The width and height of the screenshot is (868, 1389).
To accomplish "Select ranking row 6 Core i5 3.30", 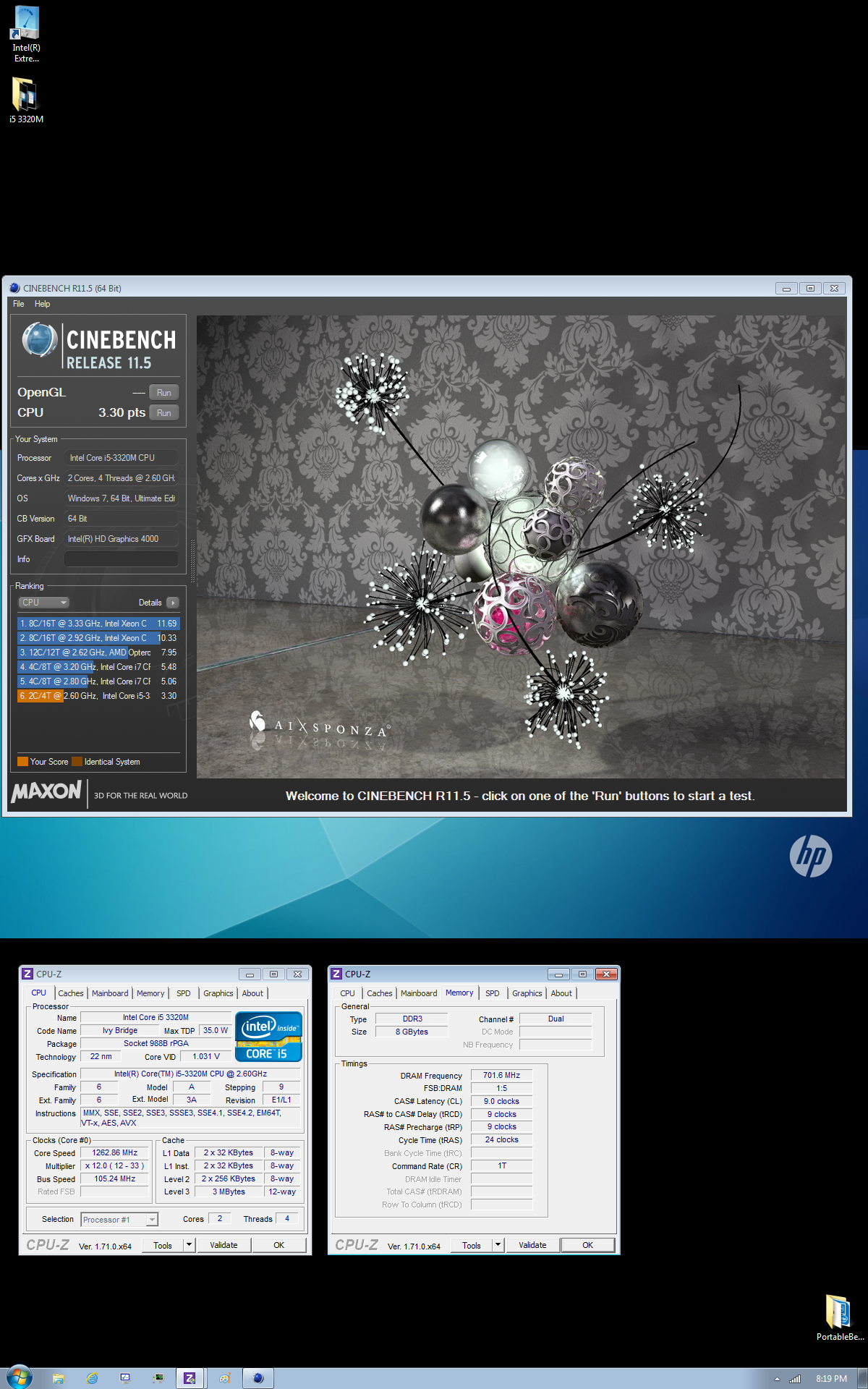I will [x=98, y=696].
